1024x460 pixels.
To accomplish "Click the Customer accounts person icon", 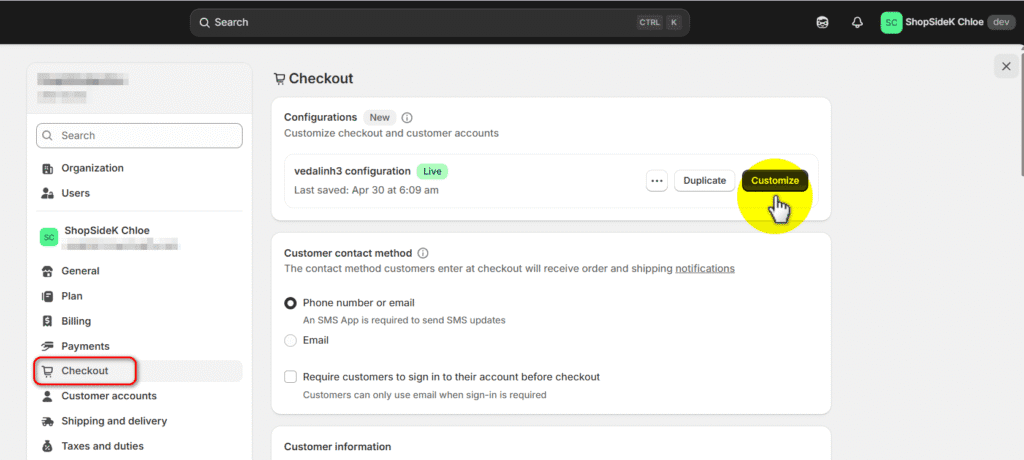I will click(x=47, y=396).
